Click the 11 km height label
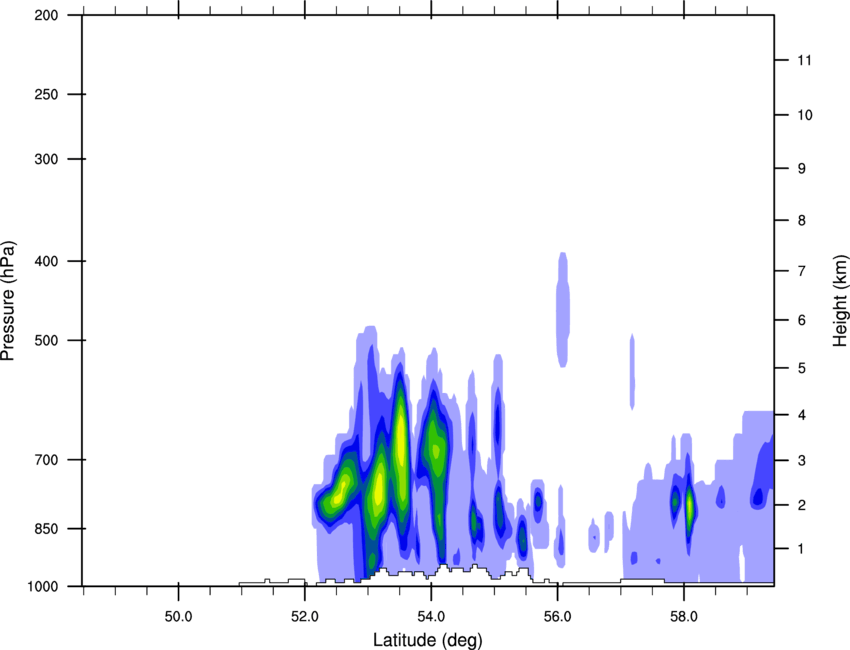Screen dimensions: 850x650 804,60
